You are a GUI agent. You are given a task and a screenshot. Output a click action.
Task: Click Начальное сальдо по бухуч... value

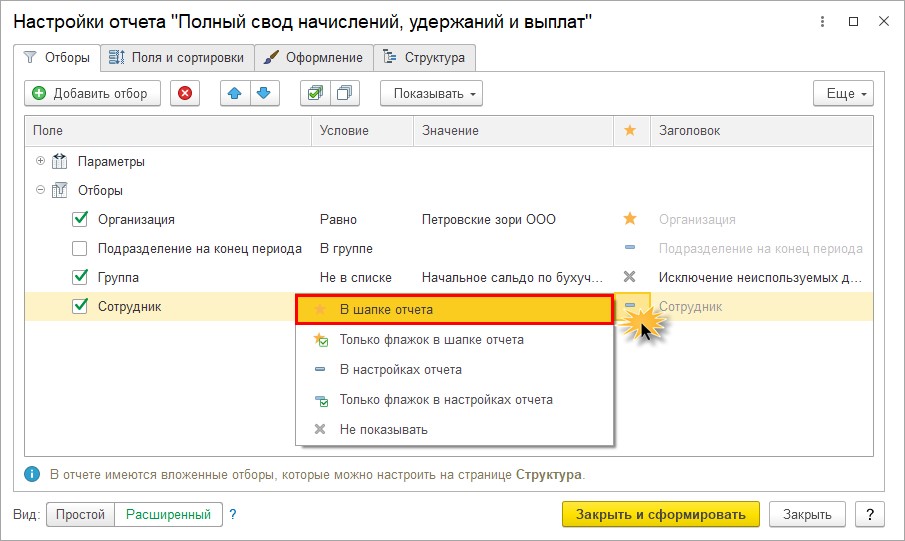(x=513, y=277)
